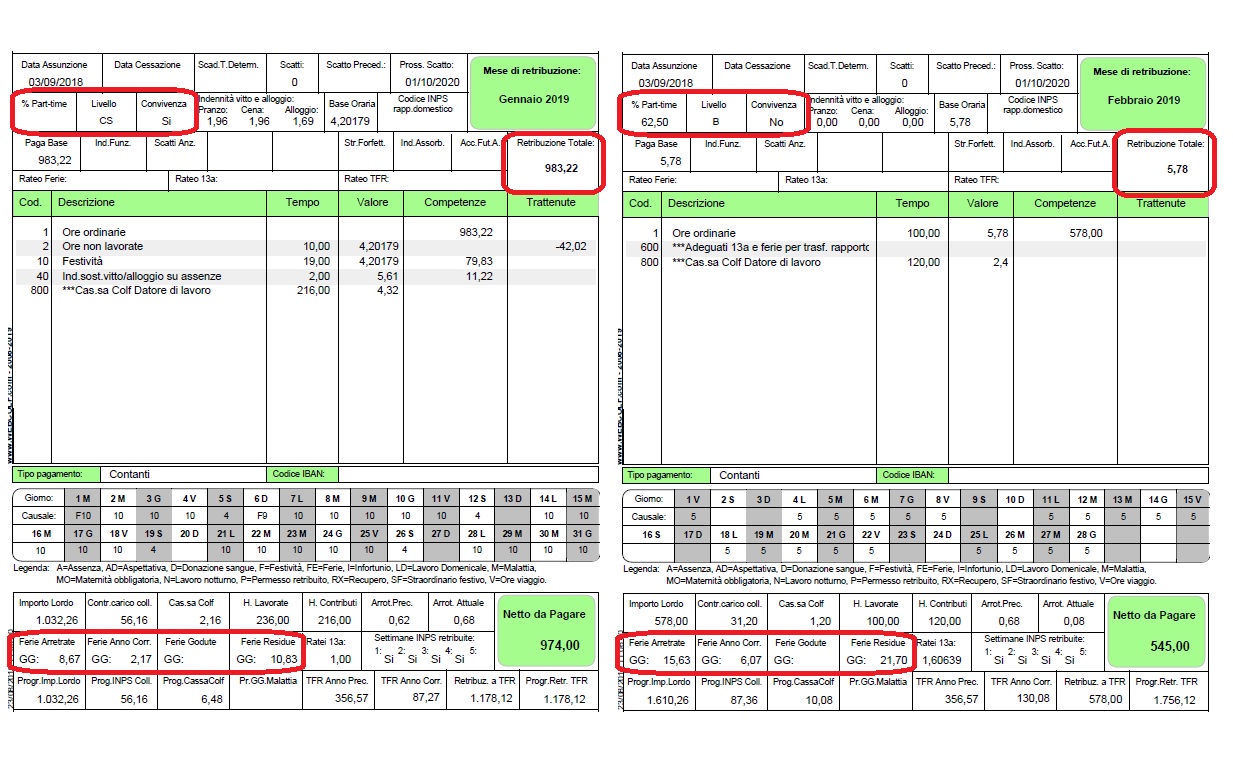Screen dimensions: 1233x758
Task: Click the Trattenute value -42,02
Action: tap(575, 246)
